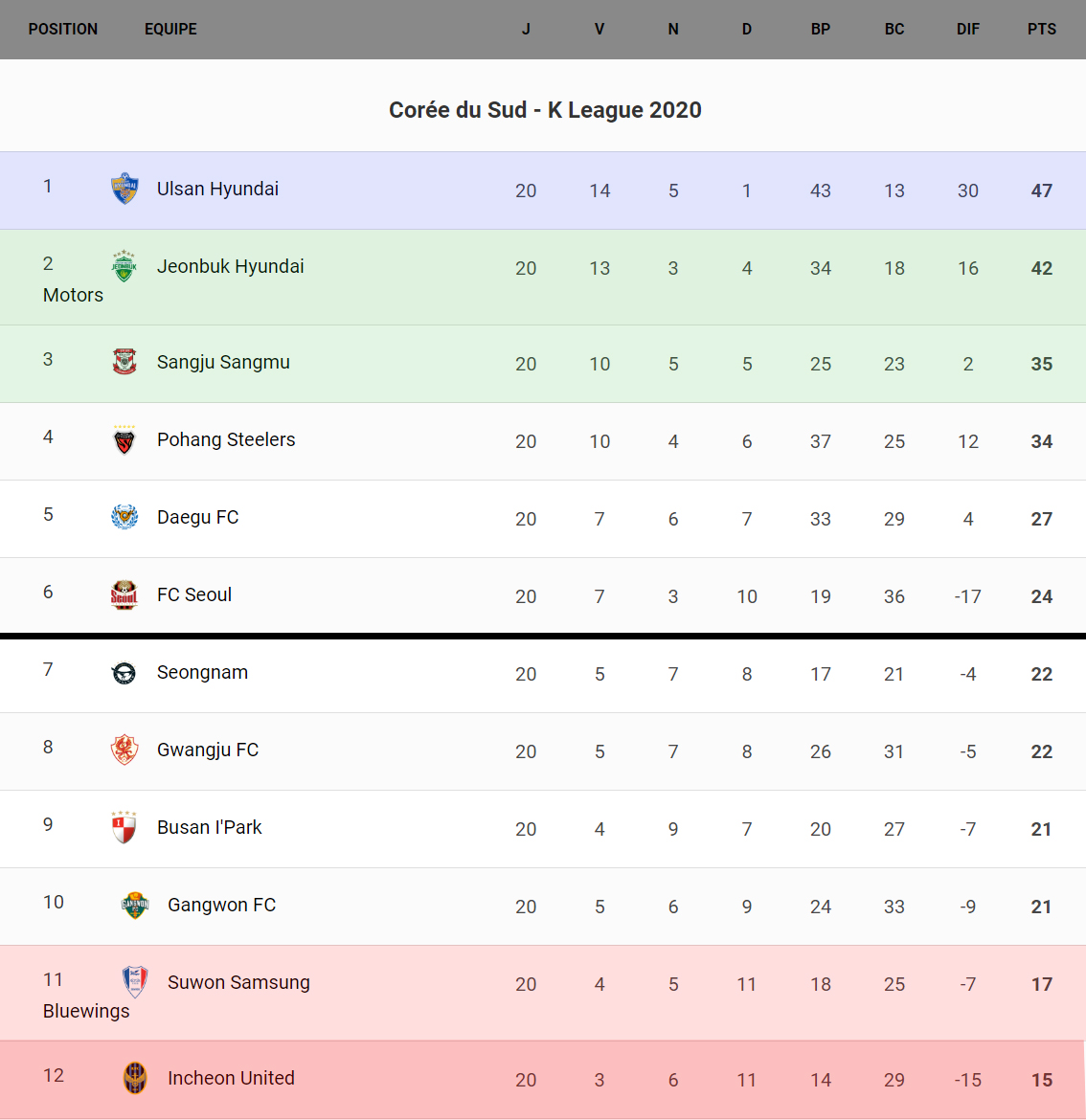
Task: Click the Pohang Steelers shield logo
Action: (124, 440)
